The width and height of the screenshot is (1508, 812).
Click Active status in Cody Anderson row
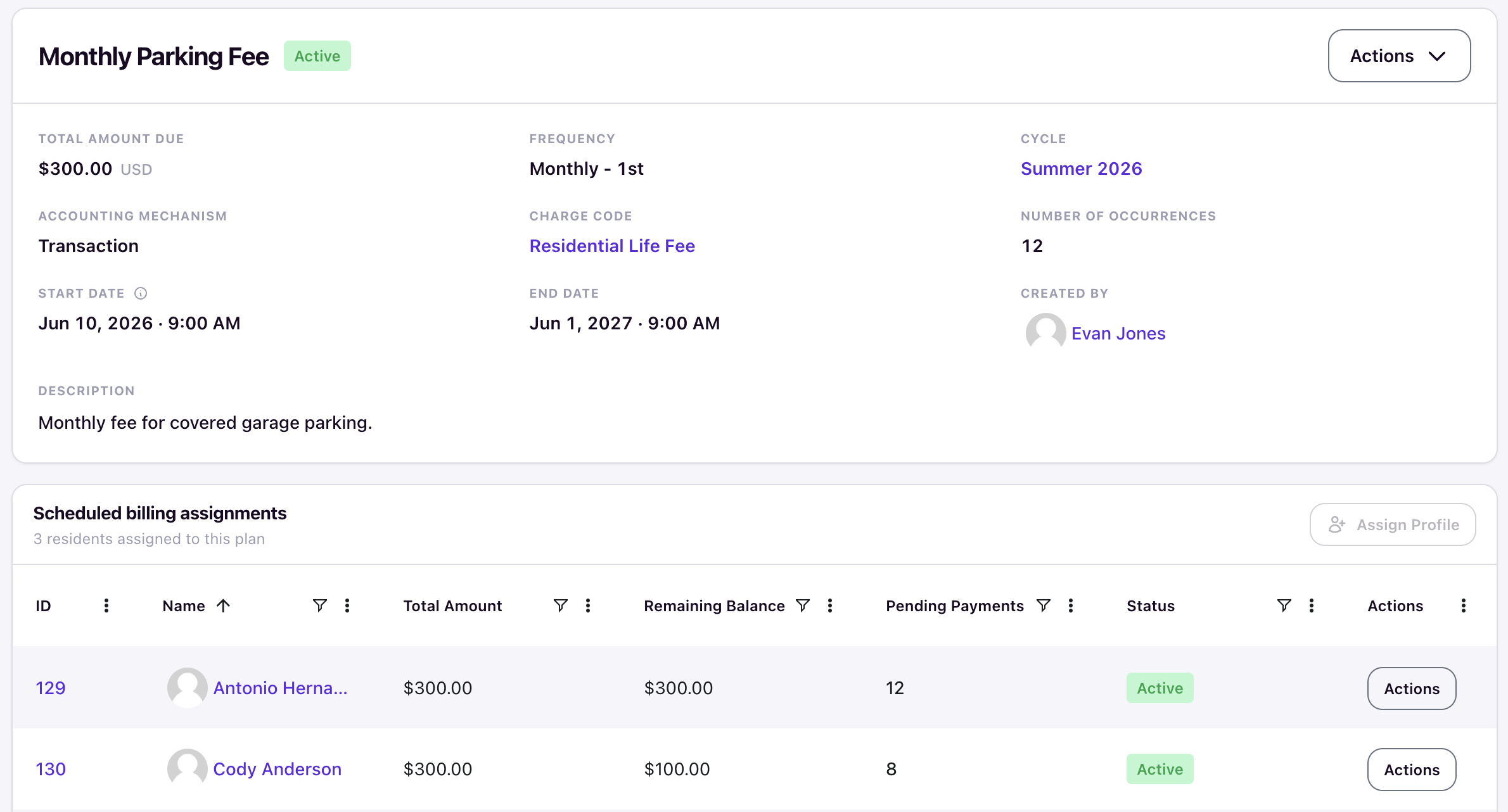(1160, 769)
